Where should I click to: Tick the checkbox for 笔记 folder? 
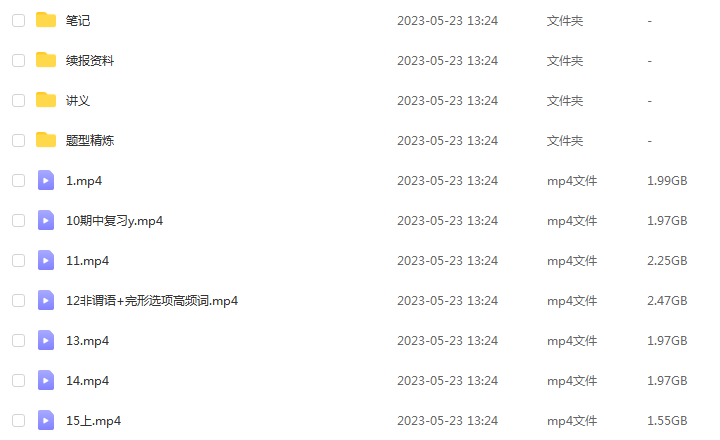tap(18, 20)
